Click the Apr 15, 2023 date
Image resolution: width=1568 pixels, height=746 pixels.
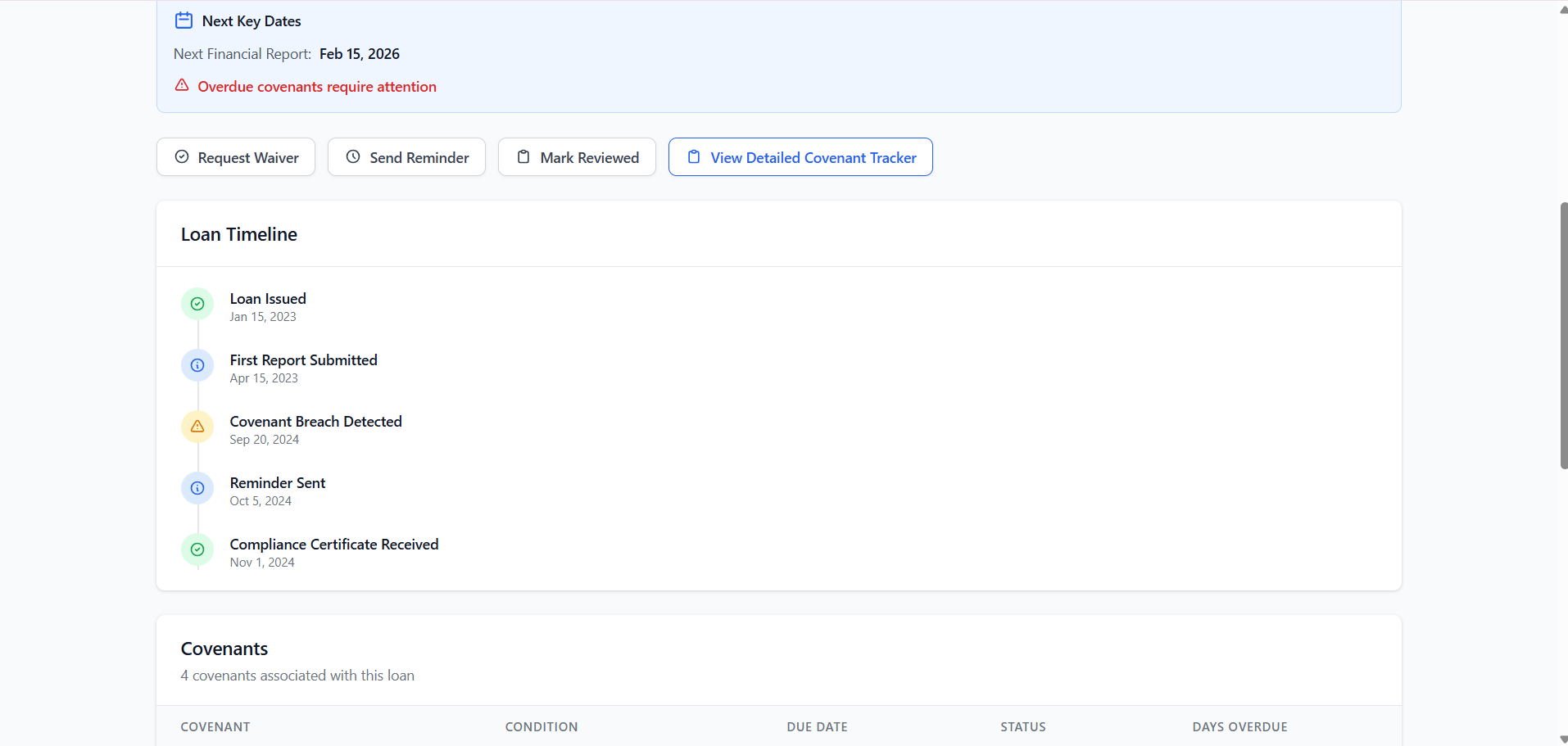coord(264,378)
